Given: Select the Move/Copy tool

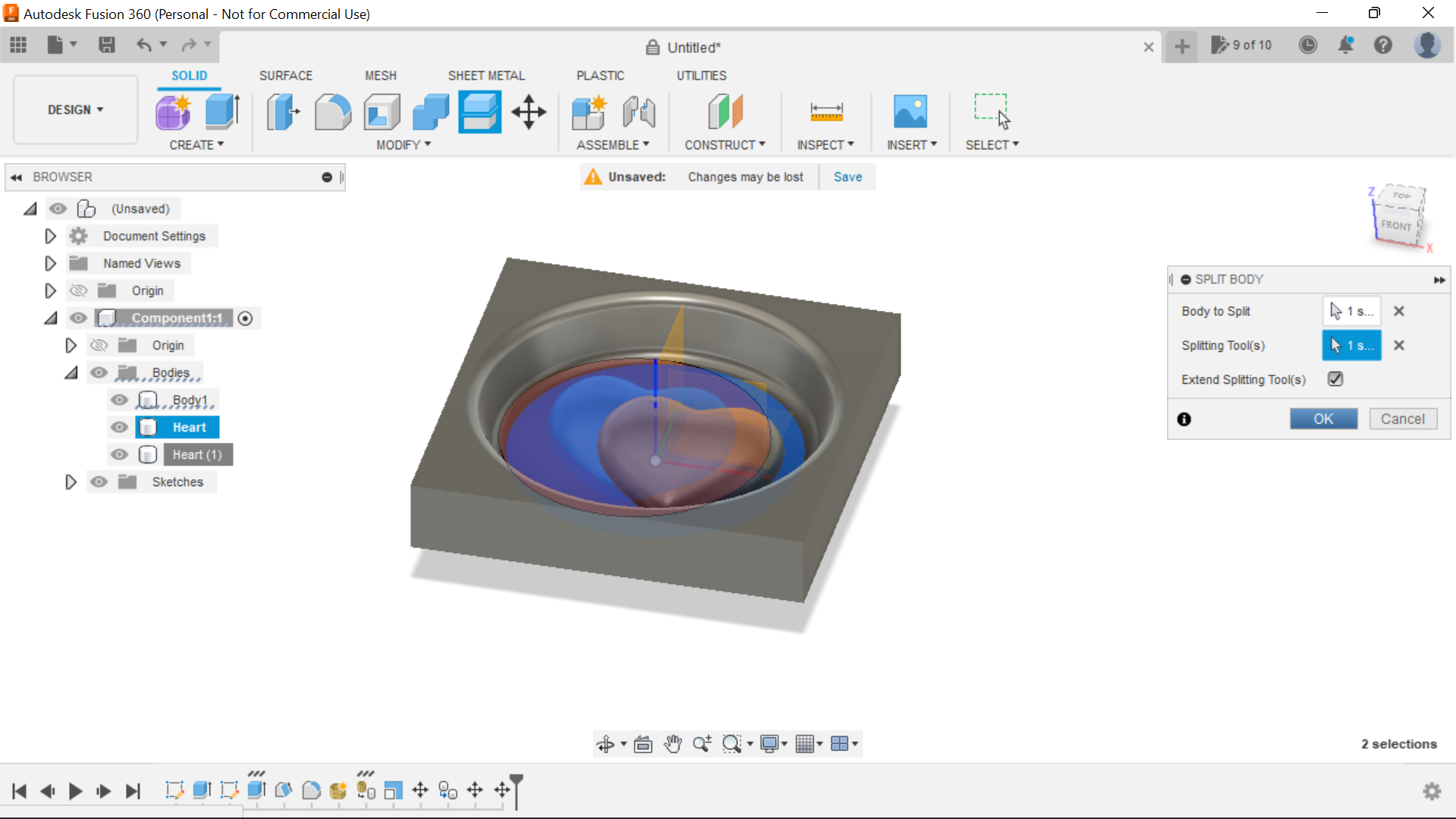Looking at the screenshot, I should pyautogui.click(x=529, y=111).
